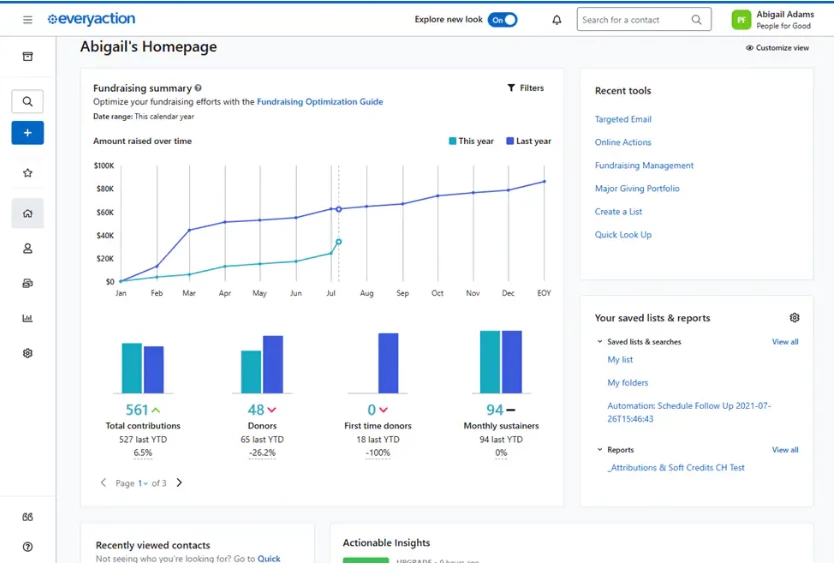Open the reports chart sidebar icon

coord(27,318)
